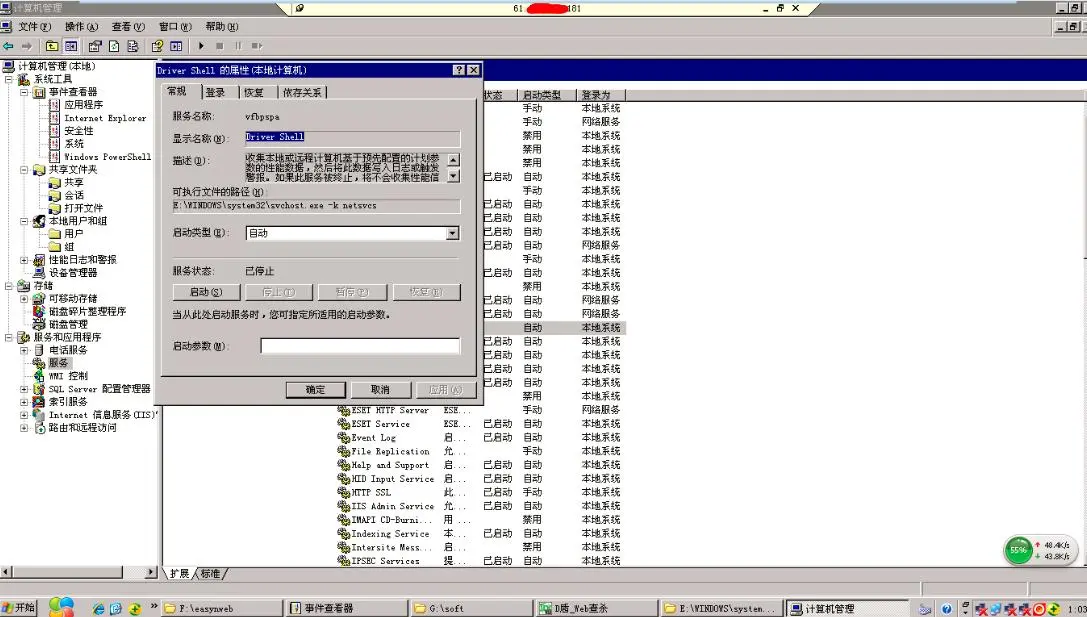1087x617 pixels.
Task: Switch to the 登录 tab
Action: (x=216, y=92)
